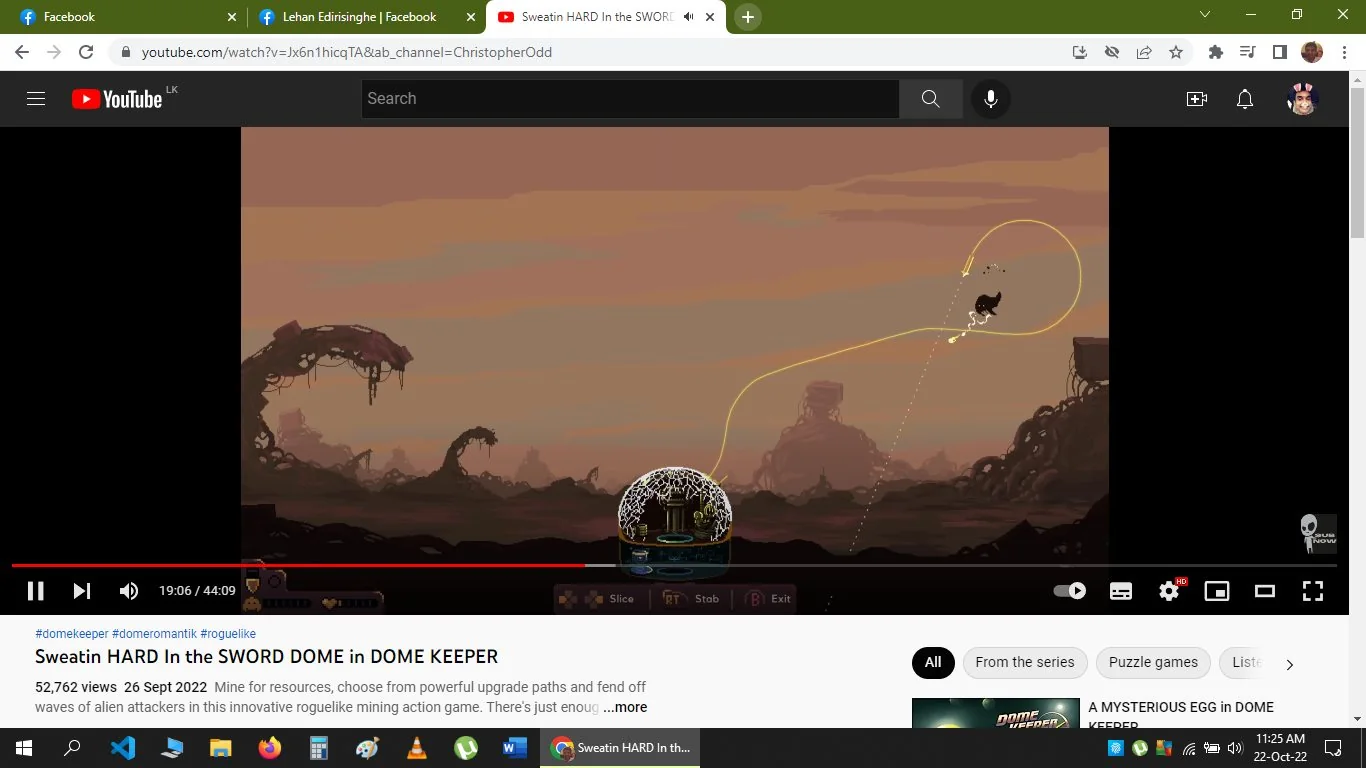Open VLC media player from taskbar
Image resolution: width=1366 pixels, height=768 pixels.
[417, 748]
